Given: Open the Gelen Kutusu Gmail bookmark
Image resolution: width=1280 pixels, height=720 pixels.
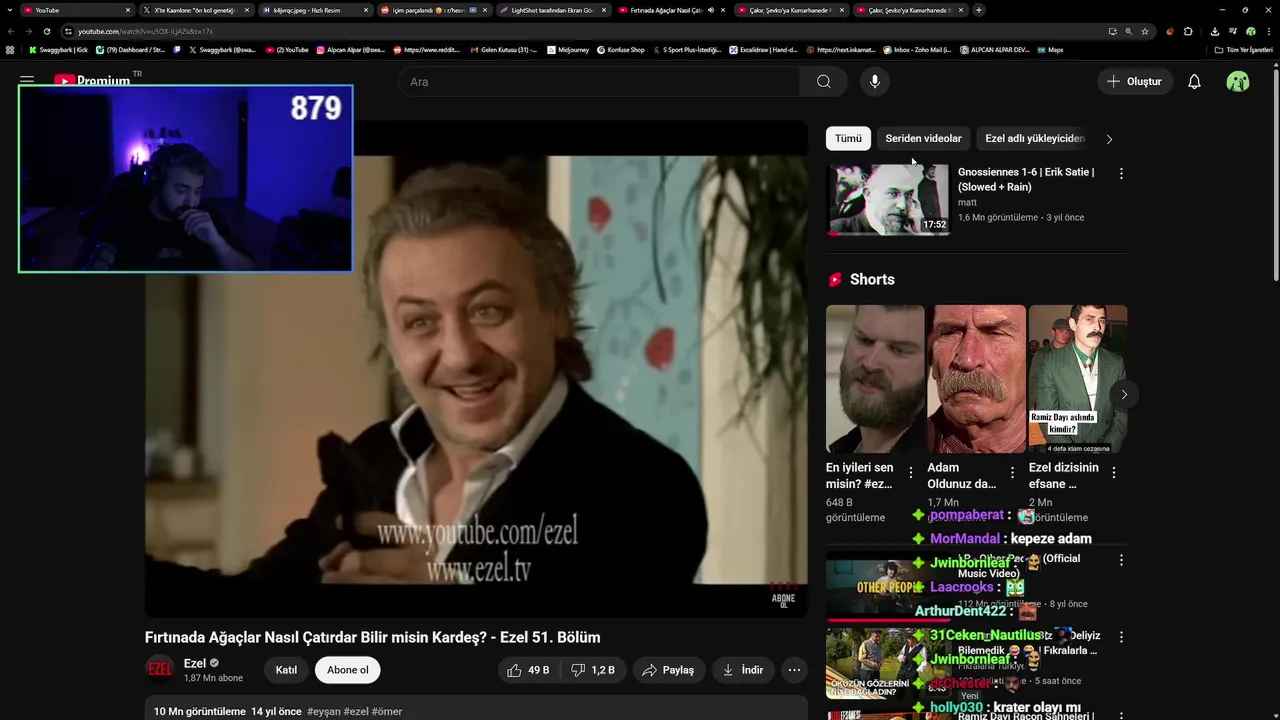Looking at the screenshot, I should 503,49.
